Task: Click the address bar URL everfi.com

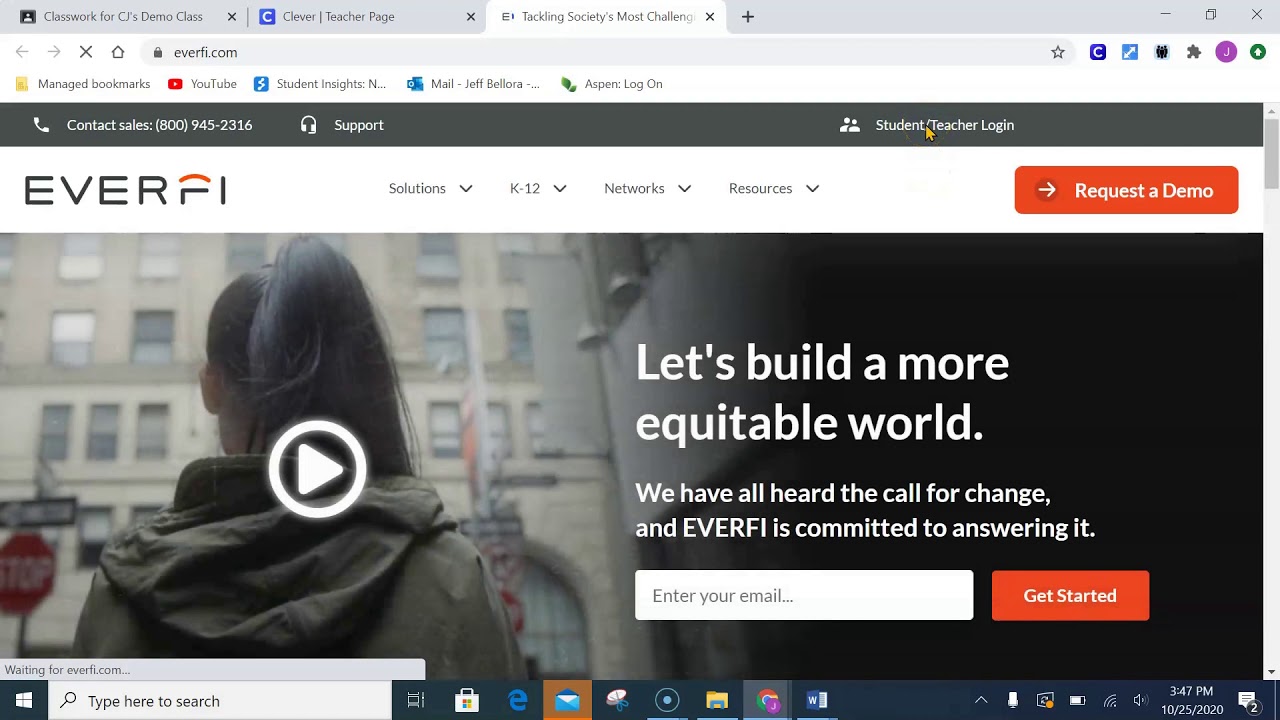Action: 205,52
